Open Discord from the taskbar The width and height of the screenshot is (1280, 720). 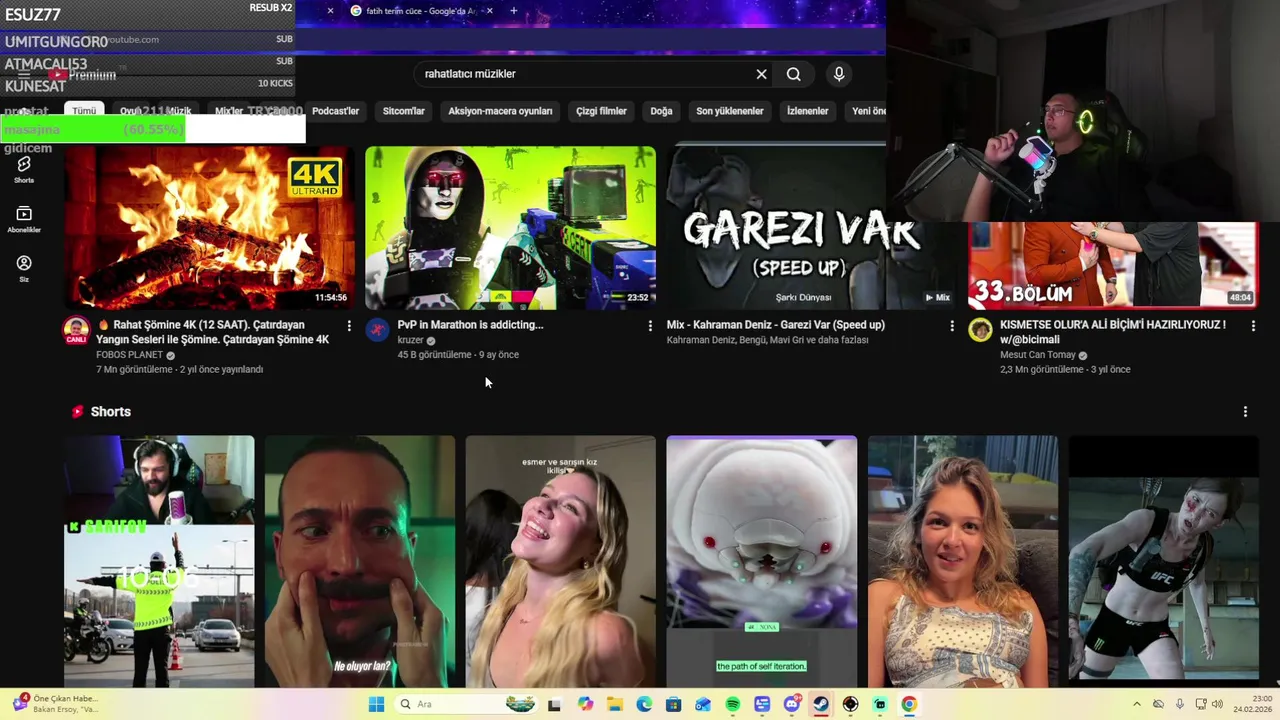(x=791, y=704)
